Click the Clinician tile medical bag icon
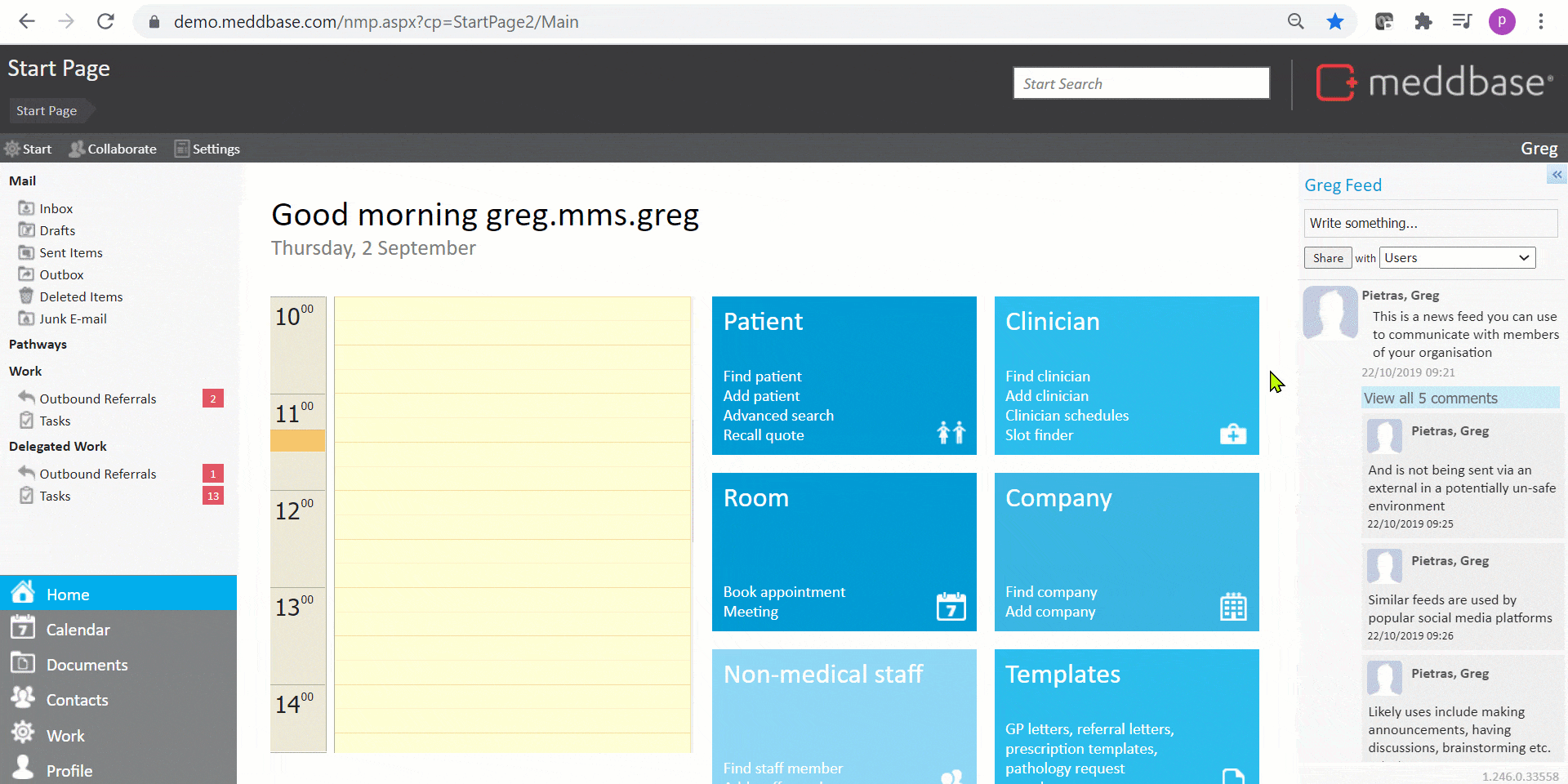 [1232, 434]
